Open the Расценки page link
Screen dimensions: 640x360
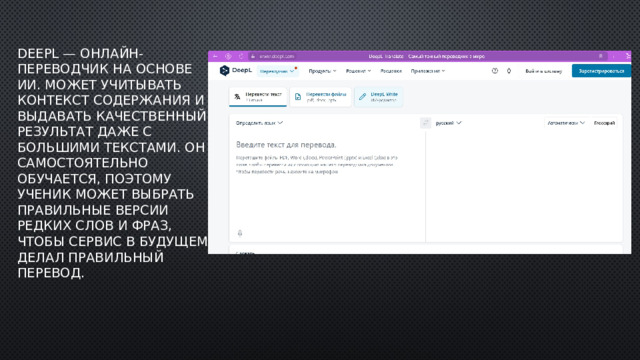pyautogui.click(x=391, y=71)
